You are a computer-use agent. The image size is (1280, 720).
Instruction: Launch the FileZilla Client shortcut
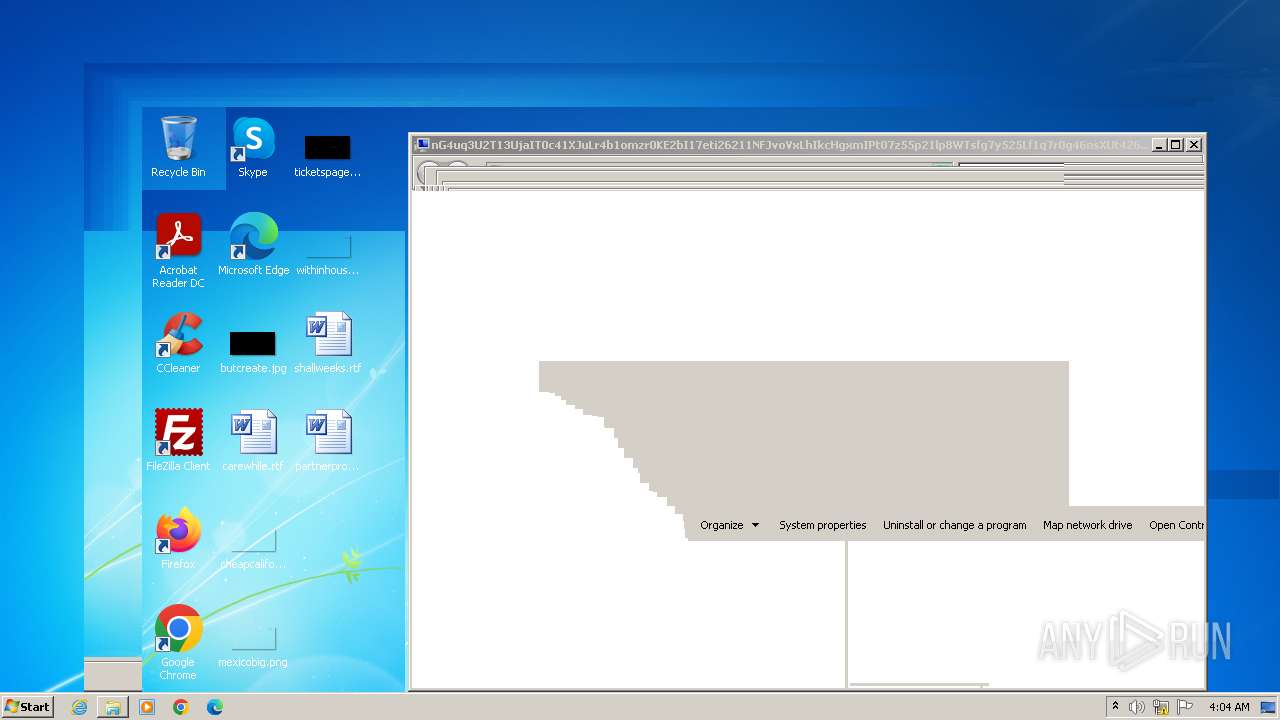(x=178, y=441)
